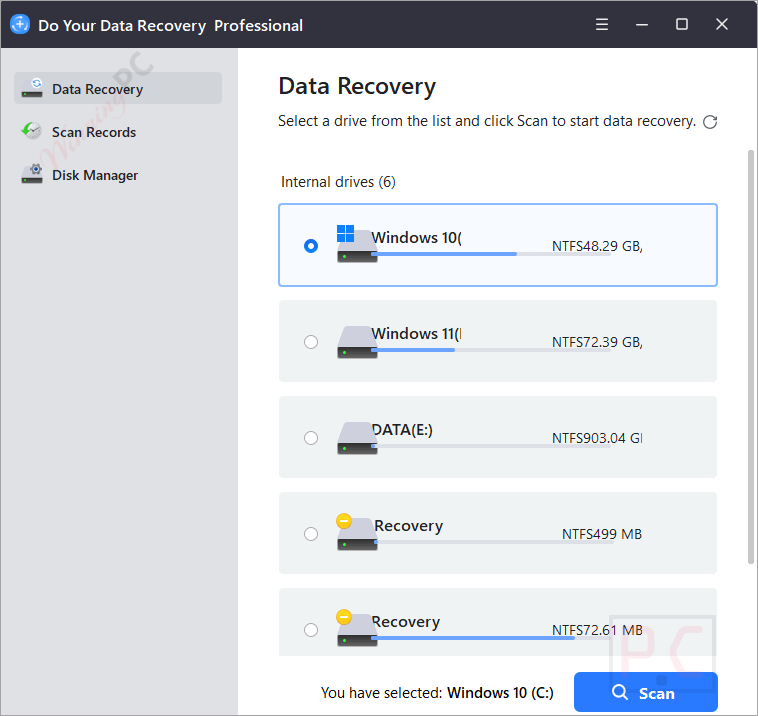Click the NTFS499 MB size text
This screenshot has height=716, width=758.
[602, 534]
